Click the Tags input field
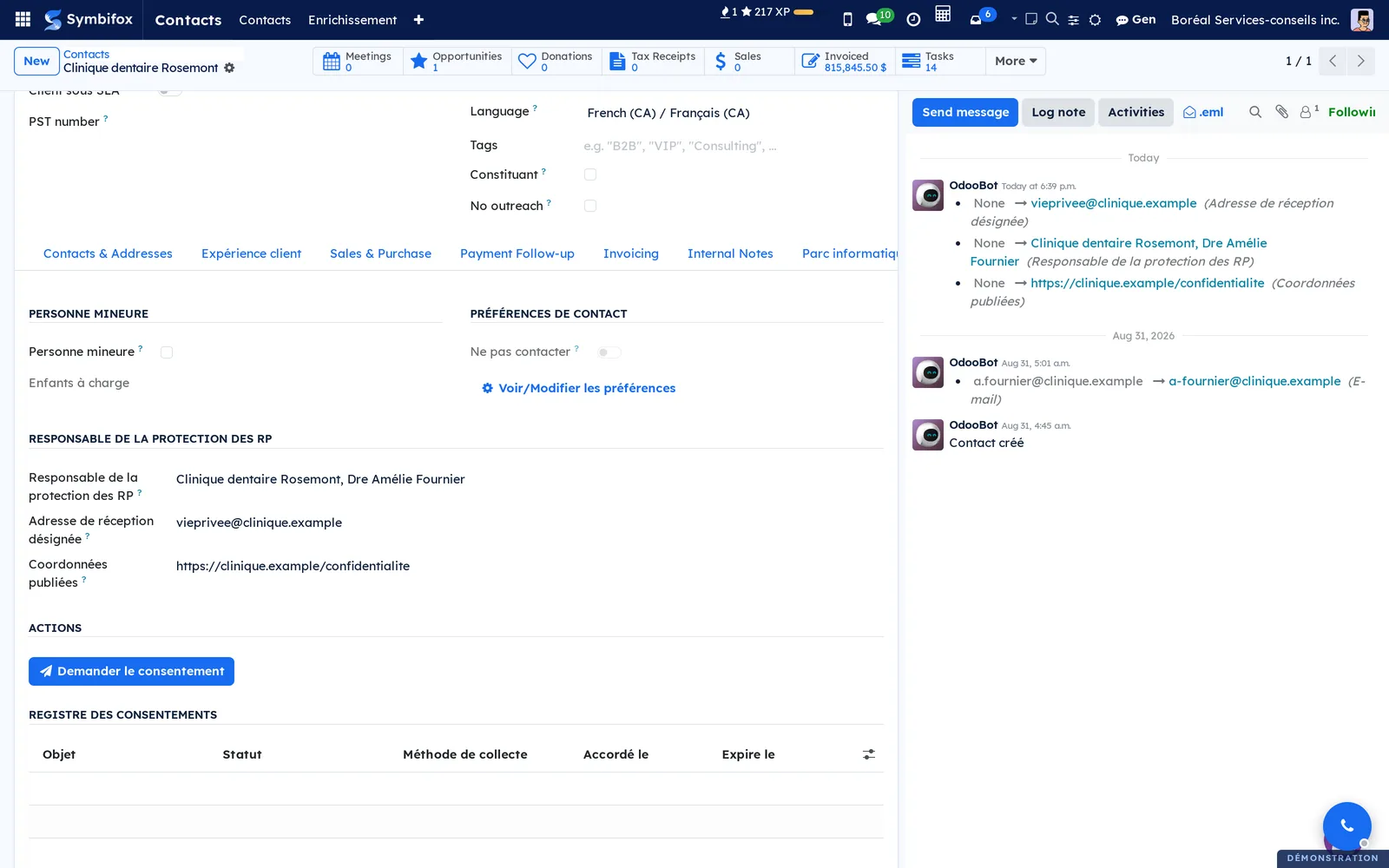 click(734, 146)
